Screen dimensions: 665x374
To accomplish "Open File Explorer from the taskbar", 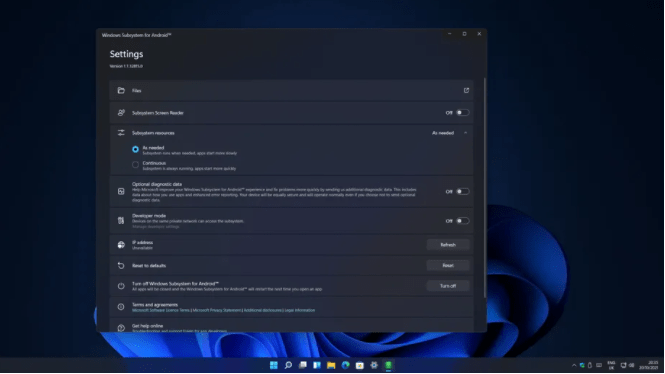I will [x=331, y=365].
